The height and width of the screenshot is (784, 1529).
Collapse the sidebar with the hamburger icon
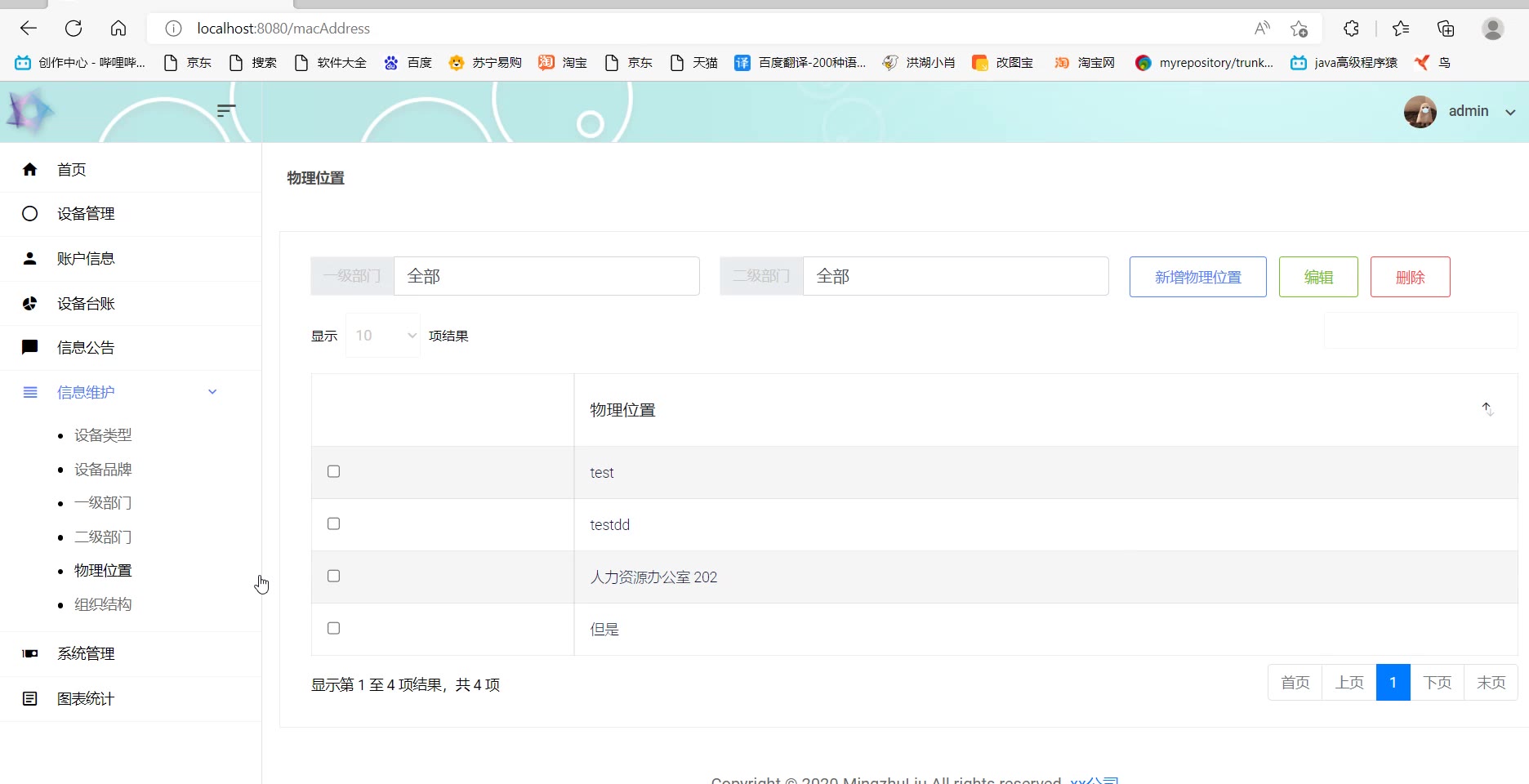pyautogui.click(x=226, y=110)
